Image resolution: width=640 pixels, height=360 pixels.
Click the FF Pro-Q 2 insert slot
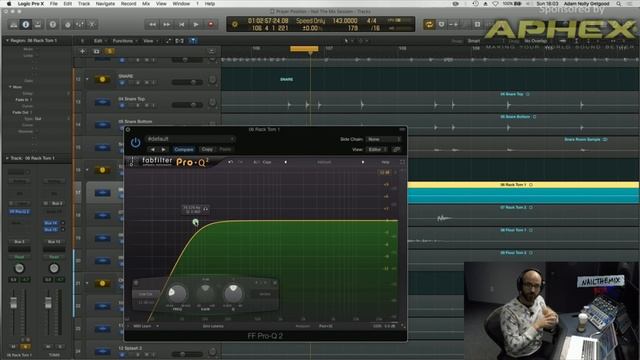(x=19, y=212)
